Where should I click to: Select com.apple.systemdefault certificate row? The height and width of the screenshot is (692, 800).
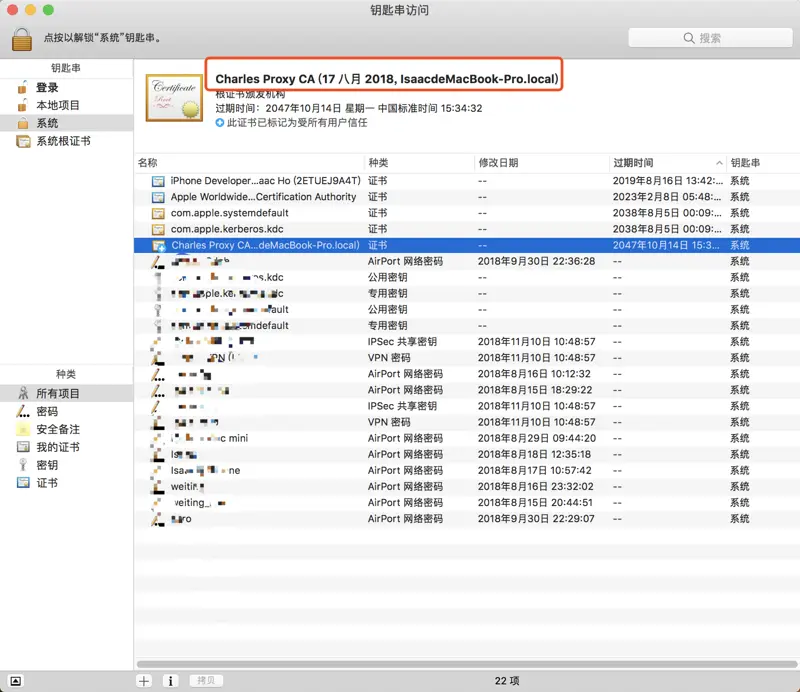tap(467, 213)
